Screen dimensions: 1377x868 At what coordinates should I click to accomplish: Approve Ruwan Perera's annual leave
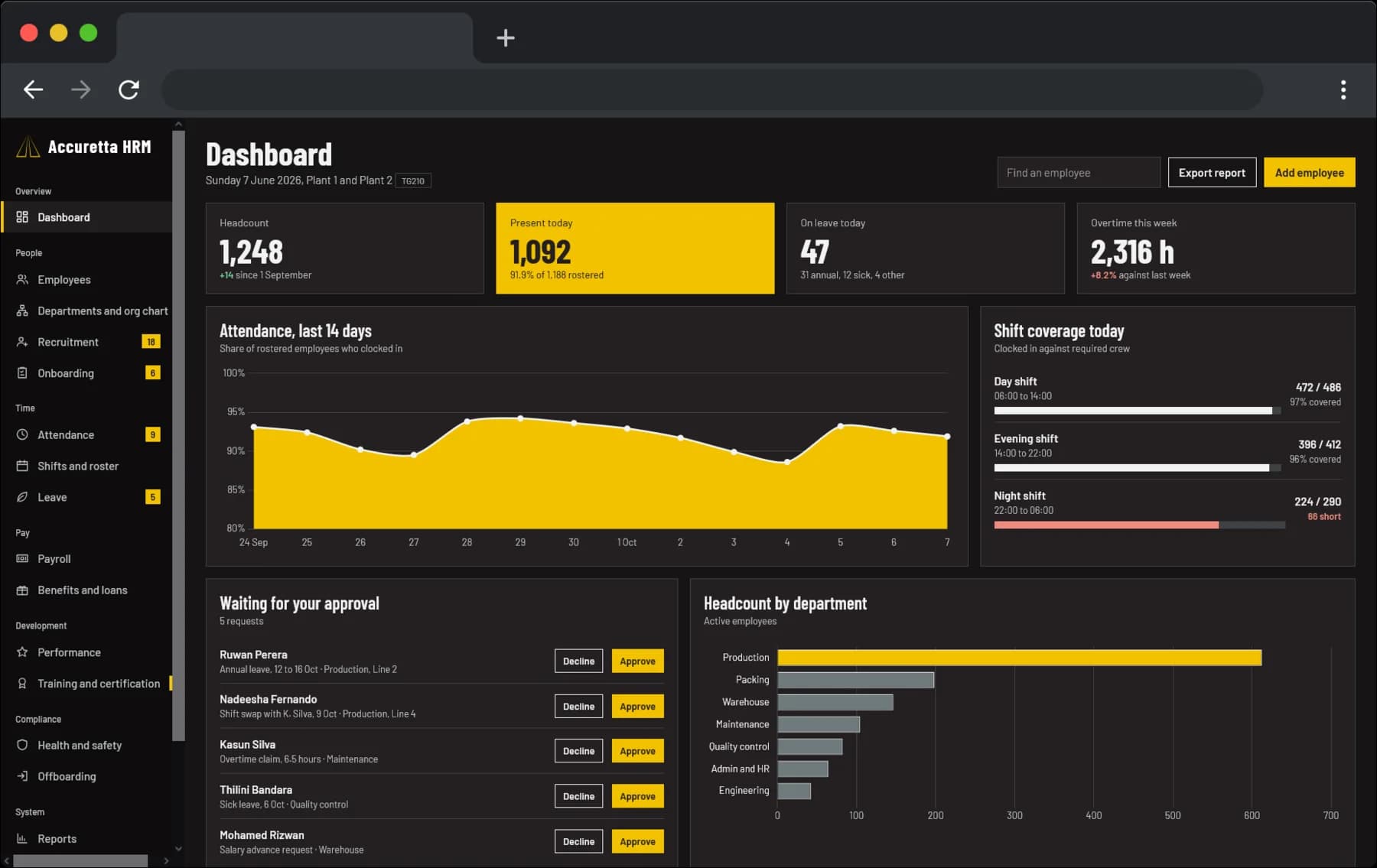click(637, 662)
